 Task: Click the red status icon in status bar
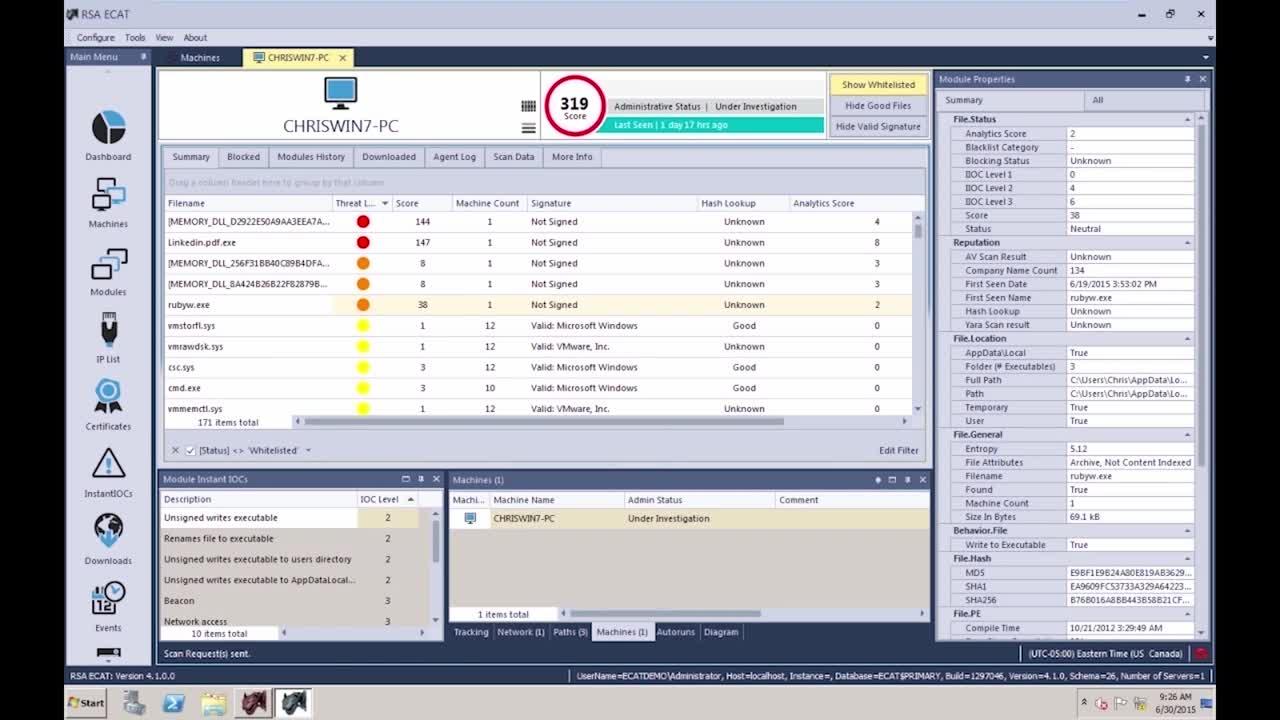coord(1201,654)
